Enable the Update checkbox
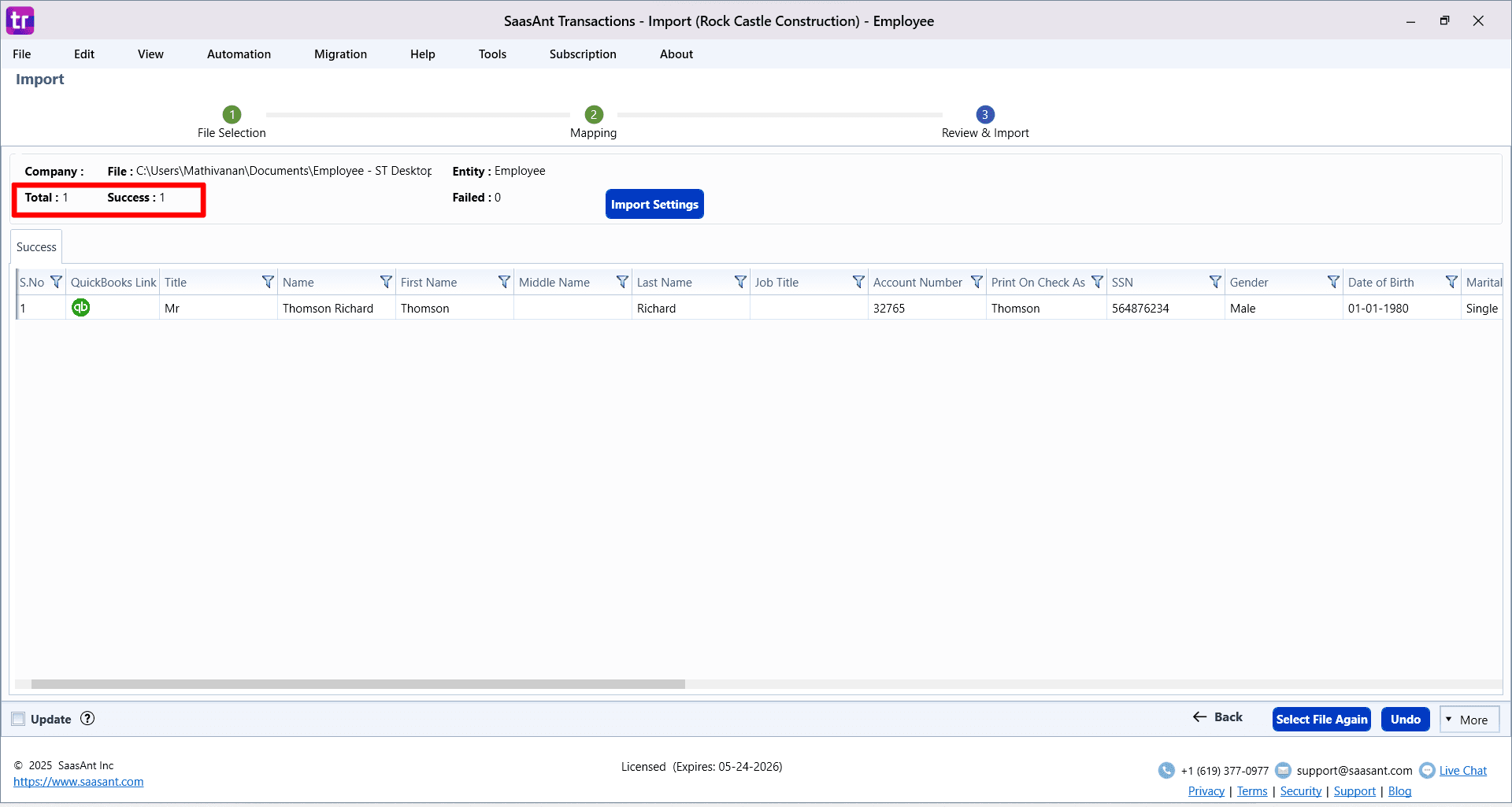1512x807 pixels. [x=18, y=719]
